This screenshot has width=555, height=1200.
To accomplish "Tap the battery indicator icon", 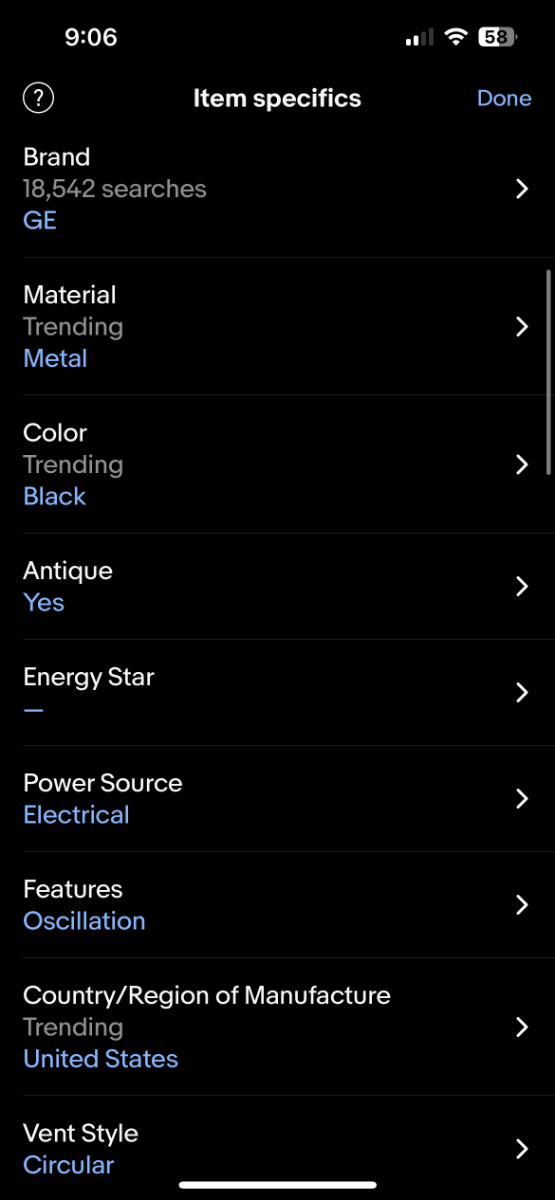I will 497,37.
